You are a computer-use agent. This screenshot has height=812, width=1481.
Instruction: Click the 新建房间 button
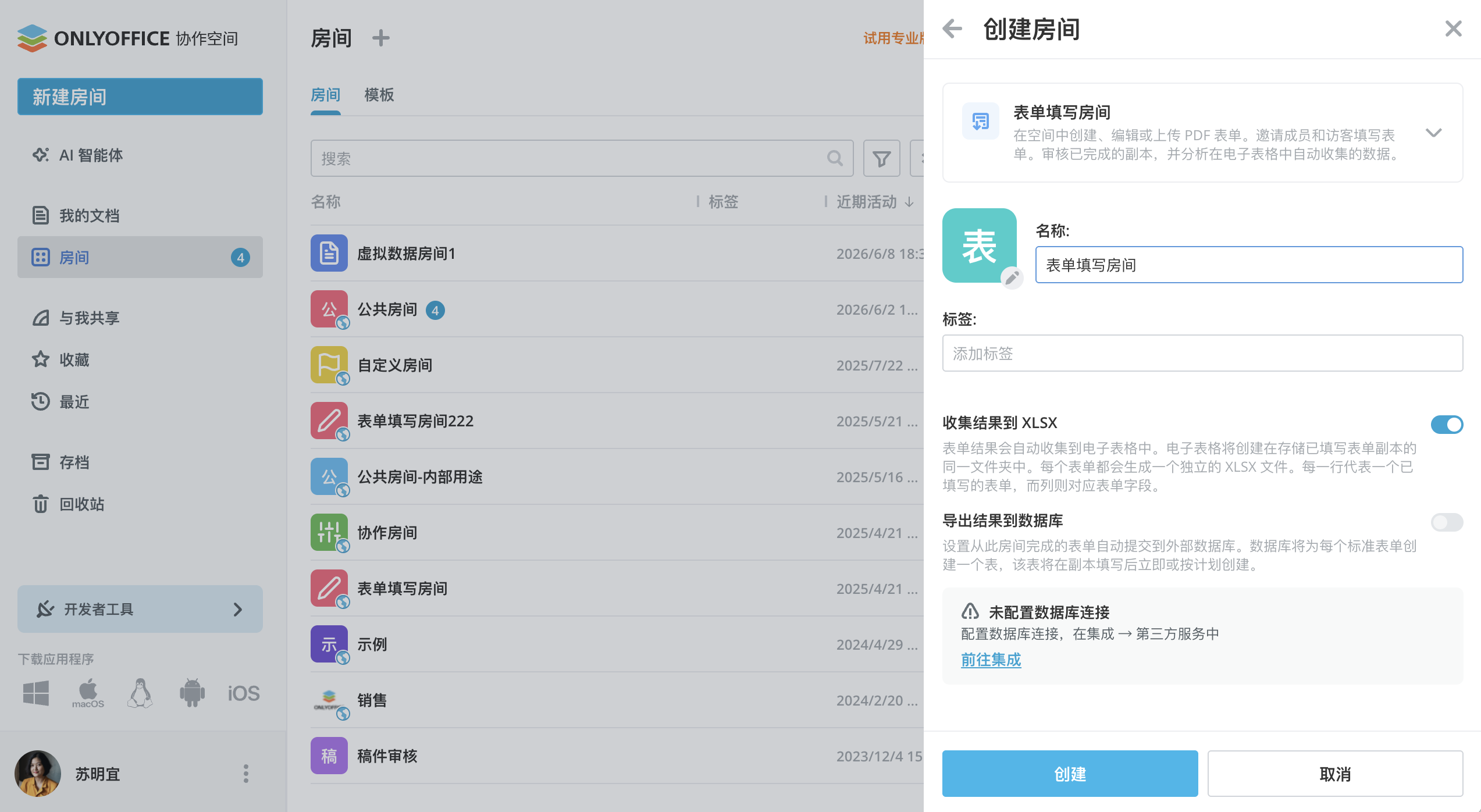(x=140, y=97)
